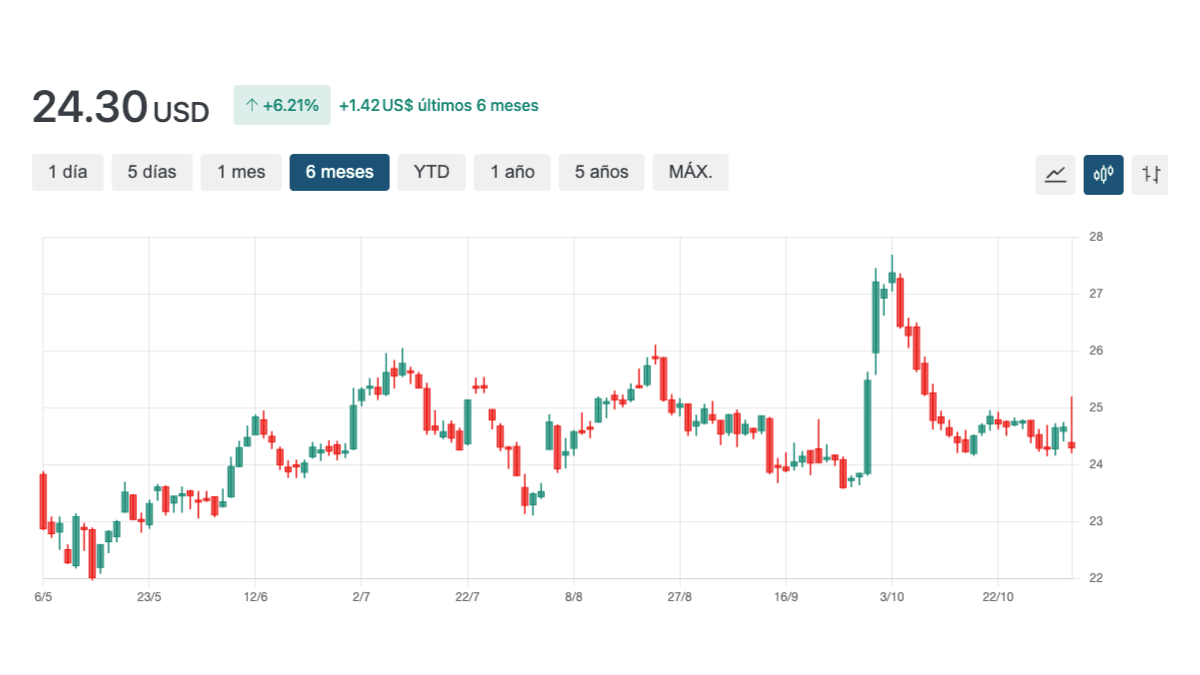
Task: Show year-to-date data with YTD button
Action: pyautogui.click(x=431, y=172)
